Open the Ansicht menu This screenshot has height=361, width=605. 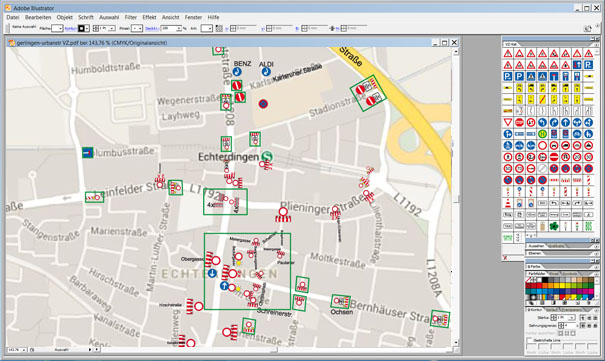click(170, 17)
